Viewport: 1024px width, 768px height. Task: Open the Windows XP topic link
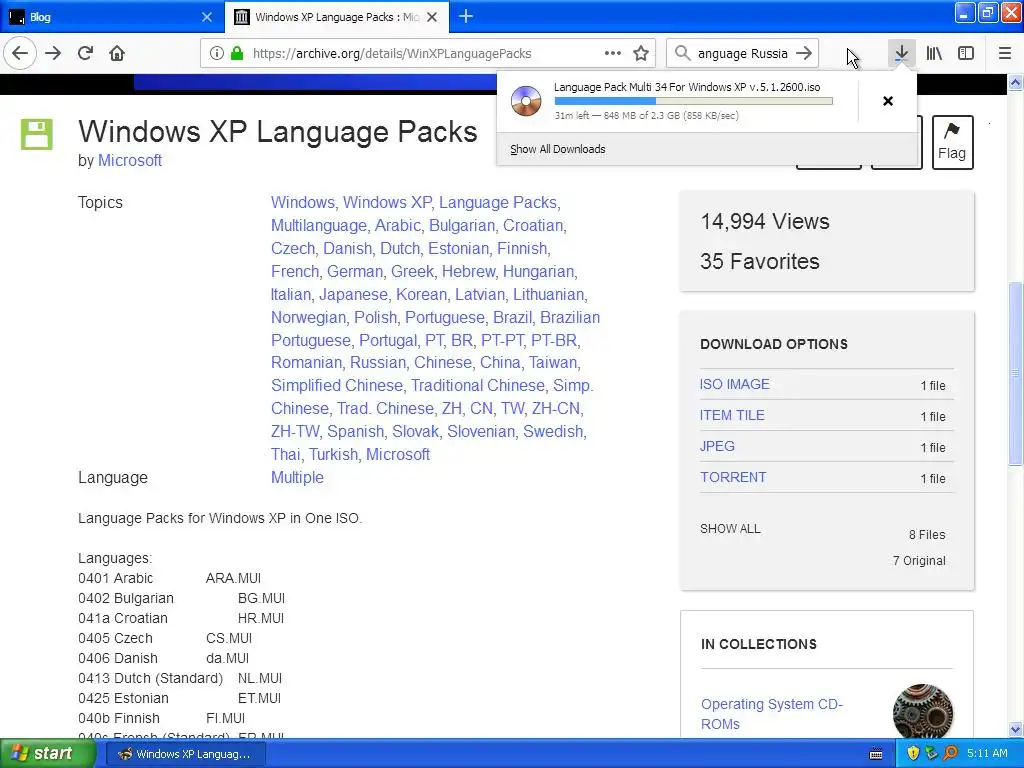click(x=387, y=202)
